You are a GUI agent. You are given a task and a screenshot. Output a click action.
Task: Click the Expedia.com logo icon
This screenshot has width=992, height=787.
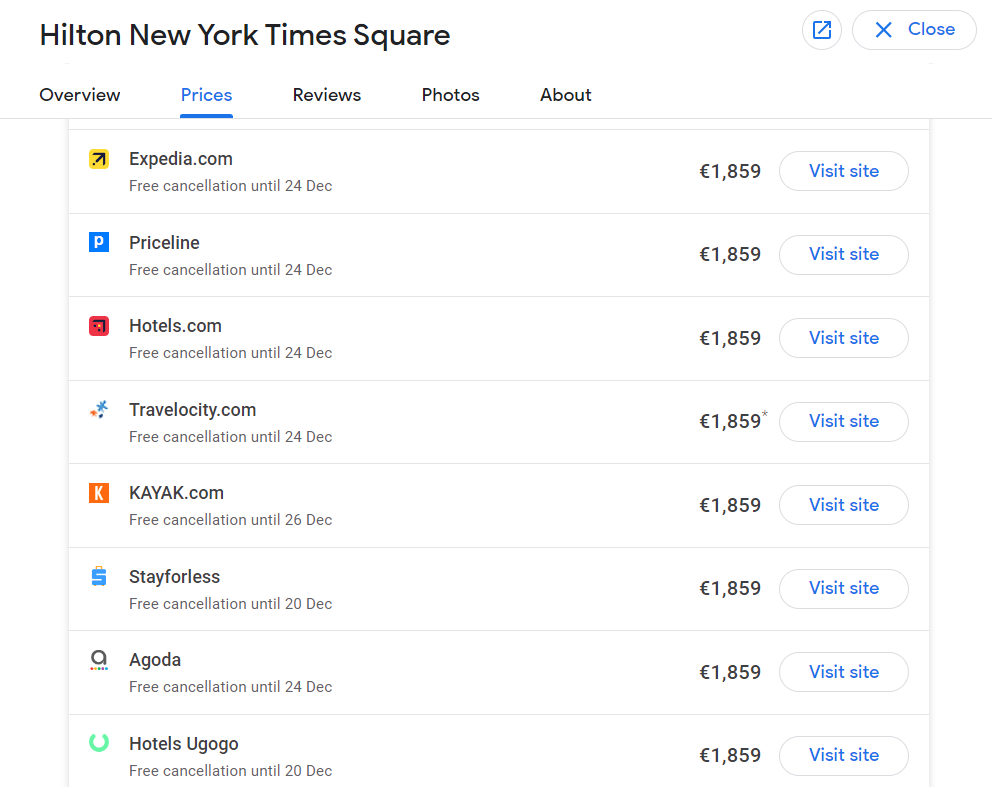point(99,159)
